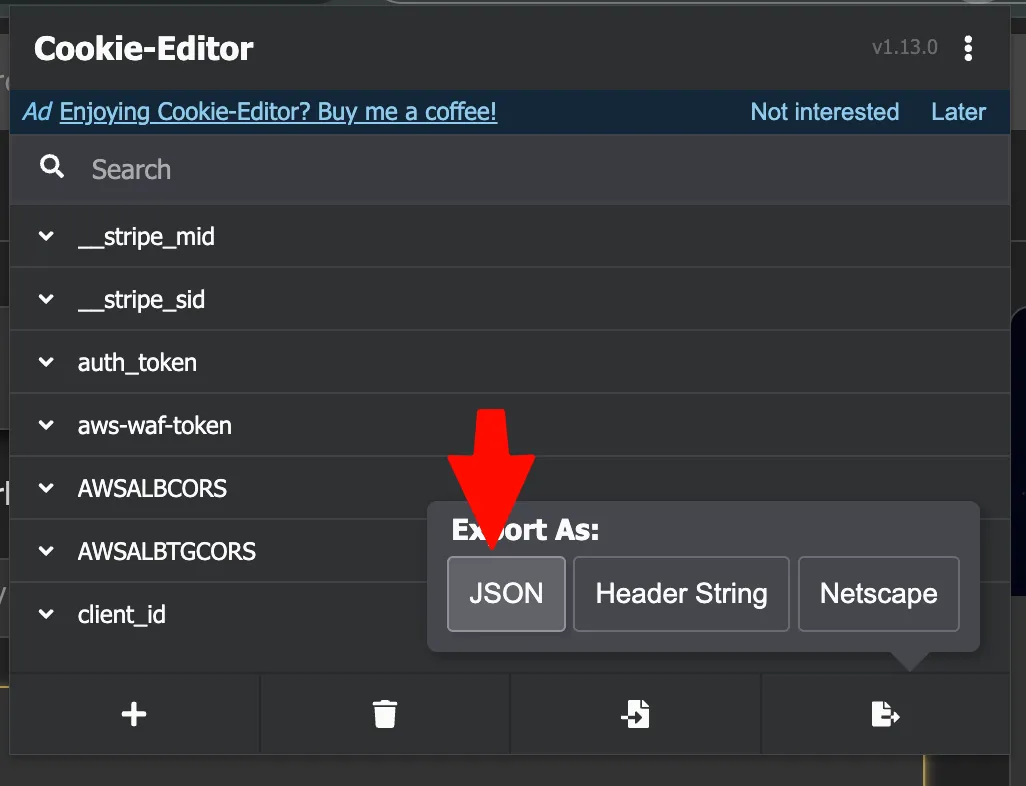Focus the Search cookies field
Screen dimensions: 1026x786
click(x=510, y=170)
